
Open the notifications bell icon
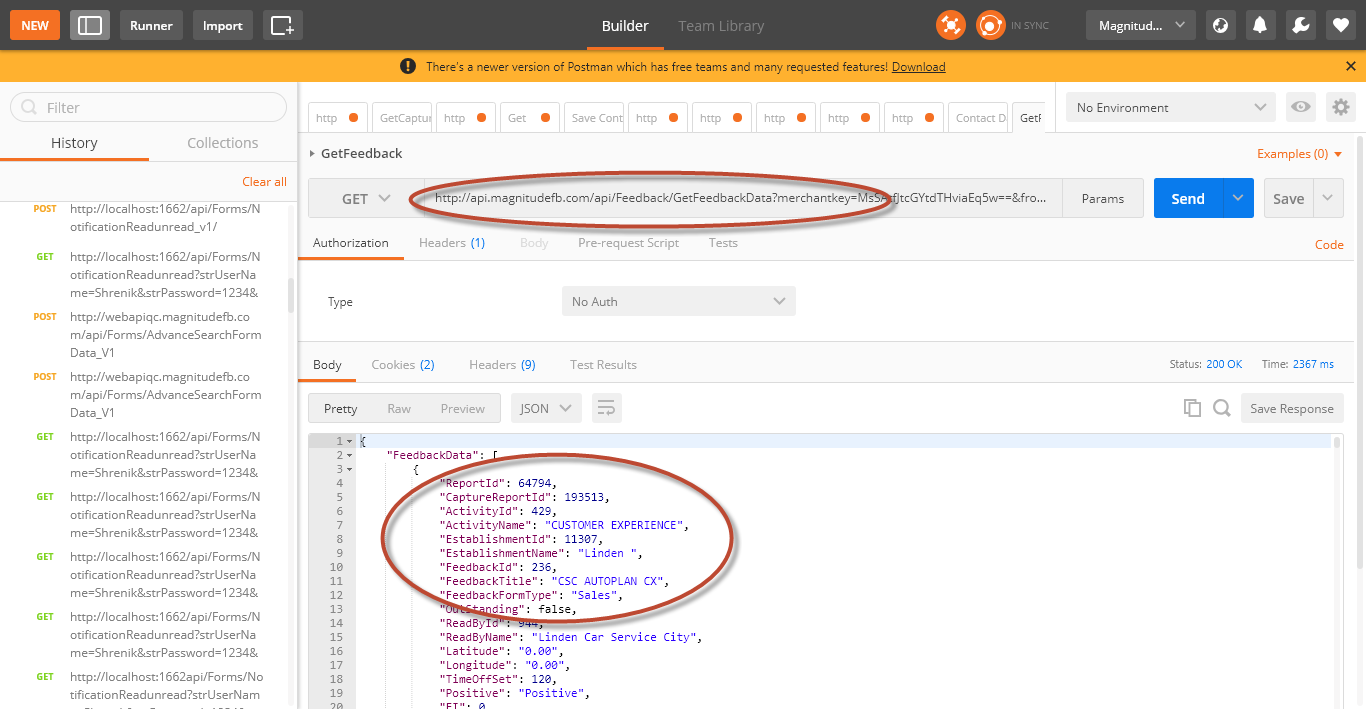[1260, 25]
